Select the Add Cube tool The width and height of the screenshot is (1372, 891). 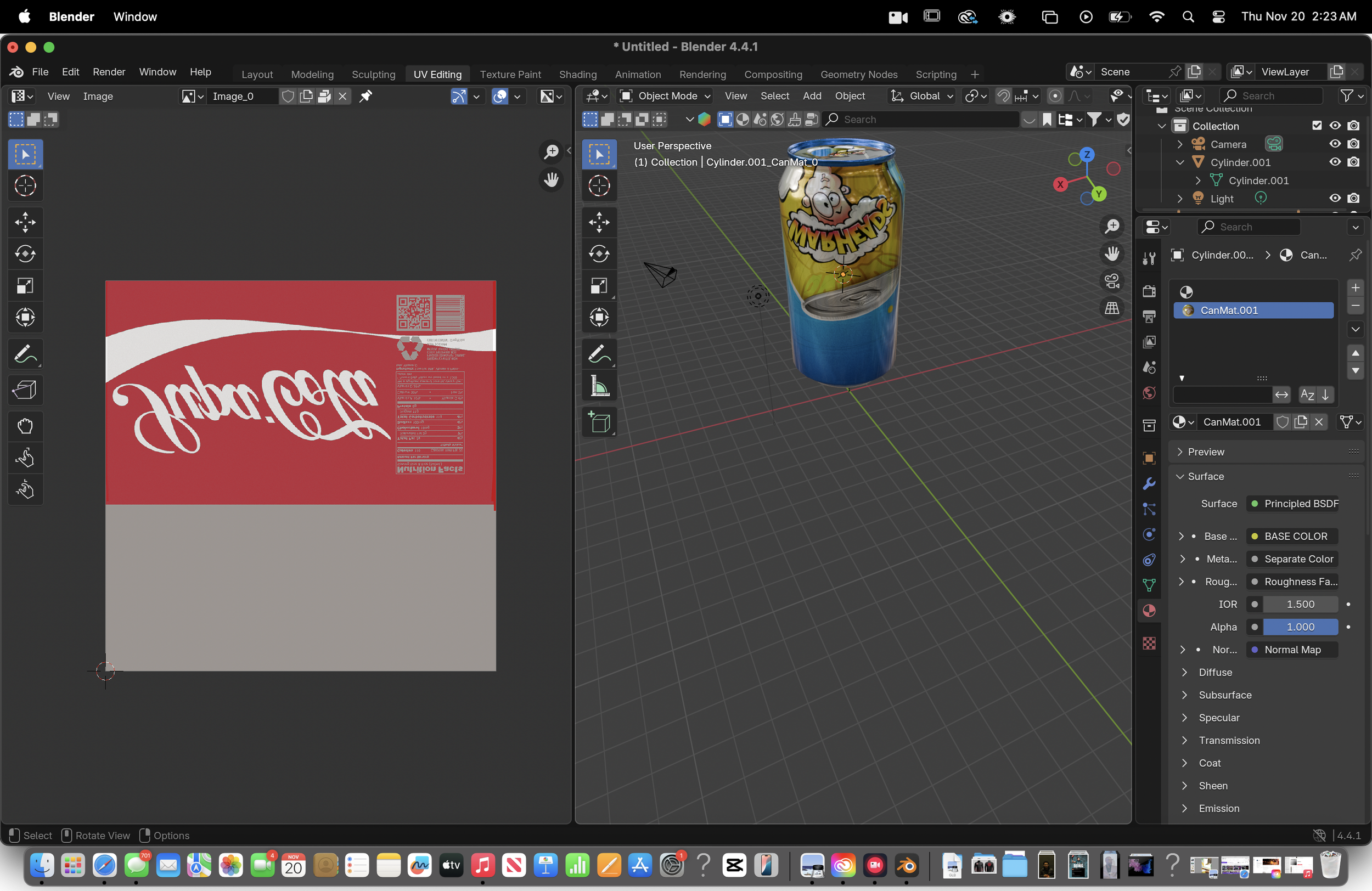point(599,422)
